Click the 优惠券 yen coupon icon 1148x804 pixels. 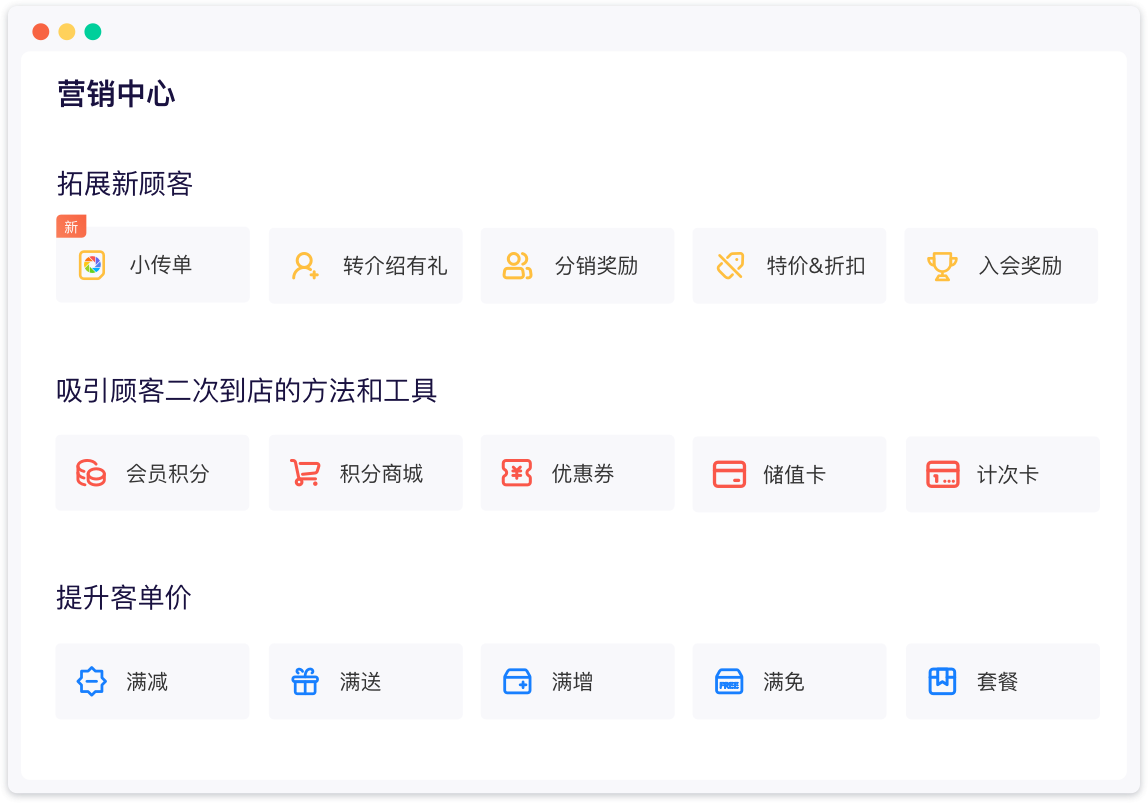[516, 473]
